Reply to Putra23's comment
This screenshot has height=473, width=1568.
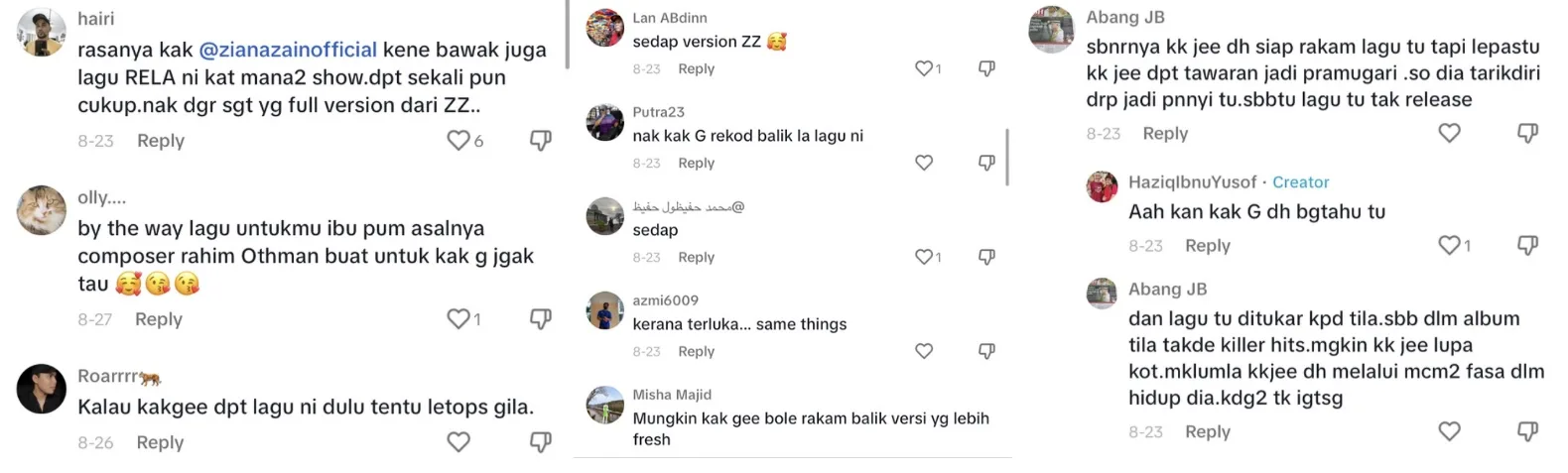pos(696,163)
